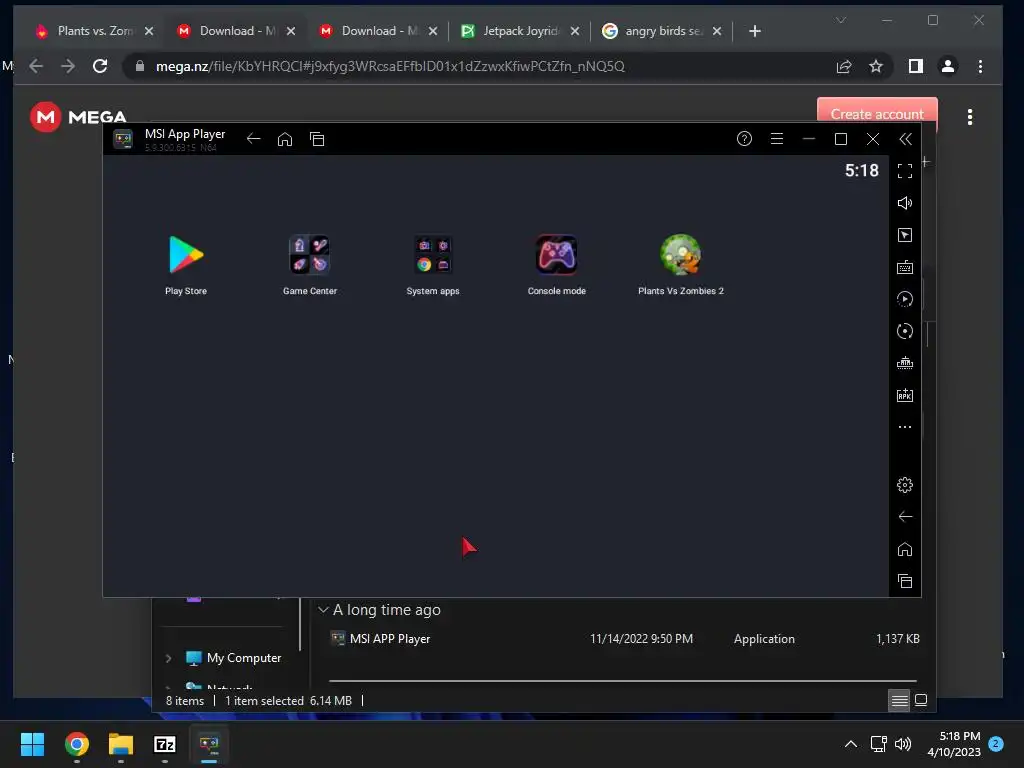Open macro recorder in sidebar
The width and height of the screenshot is (1024, 768).
pyautogui.click(x=904, y=299)
